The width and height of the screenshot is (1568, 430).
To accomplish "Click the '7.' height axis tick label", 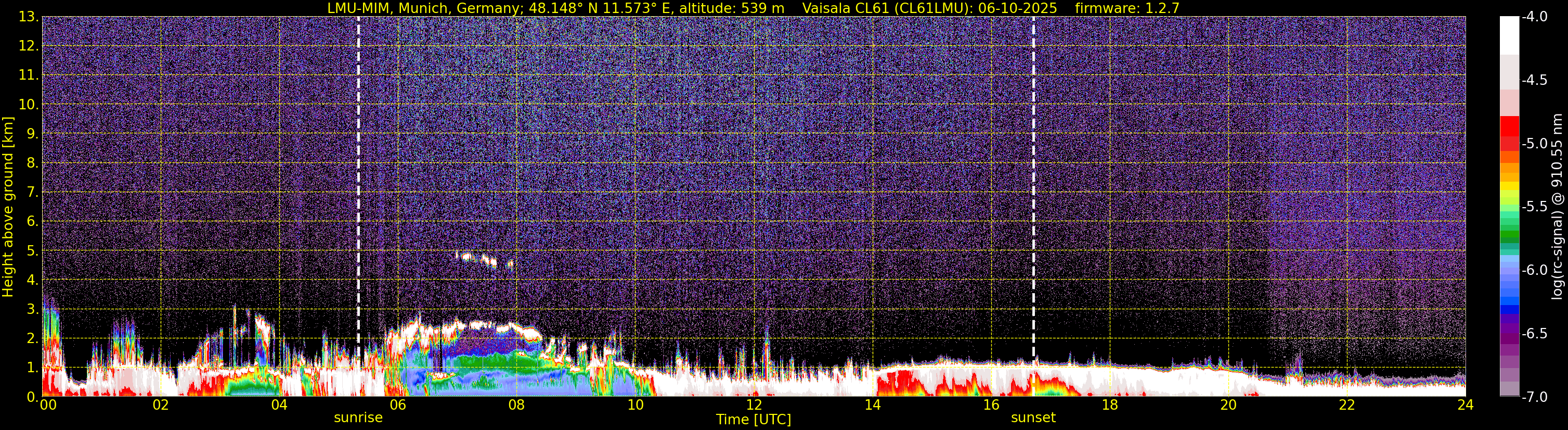I will tap(32, 193).
